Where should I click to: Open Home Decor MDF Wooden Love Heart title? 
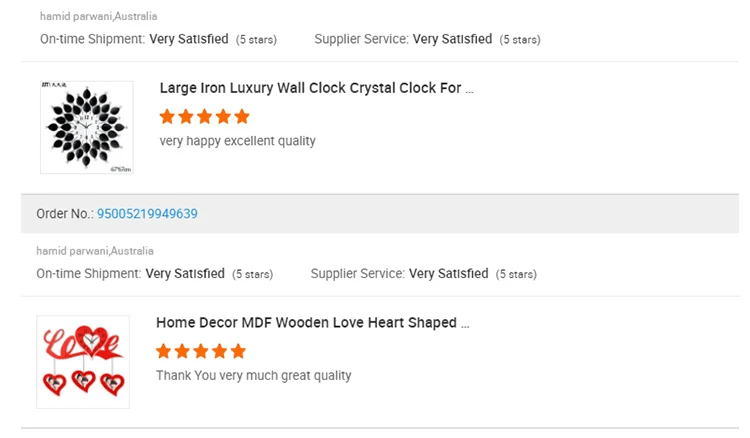point(312,323)
